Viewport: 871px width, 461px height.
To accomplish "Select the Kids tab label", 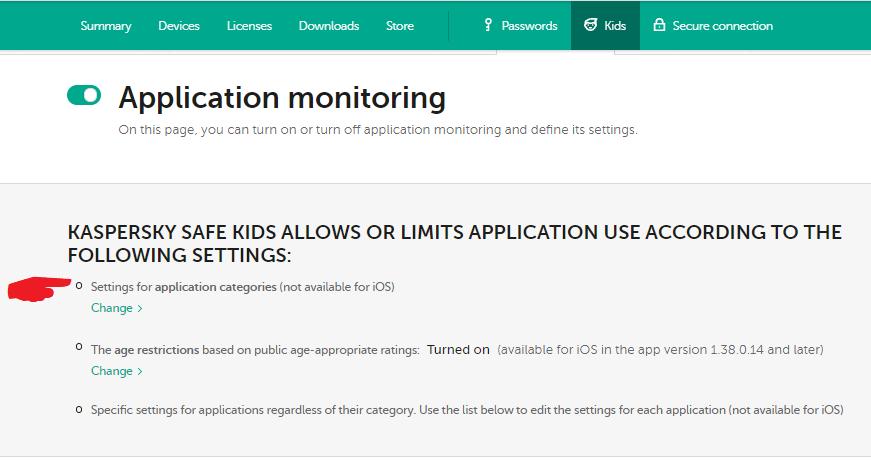I will pyautogui.click(x=615, y=26).
